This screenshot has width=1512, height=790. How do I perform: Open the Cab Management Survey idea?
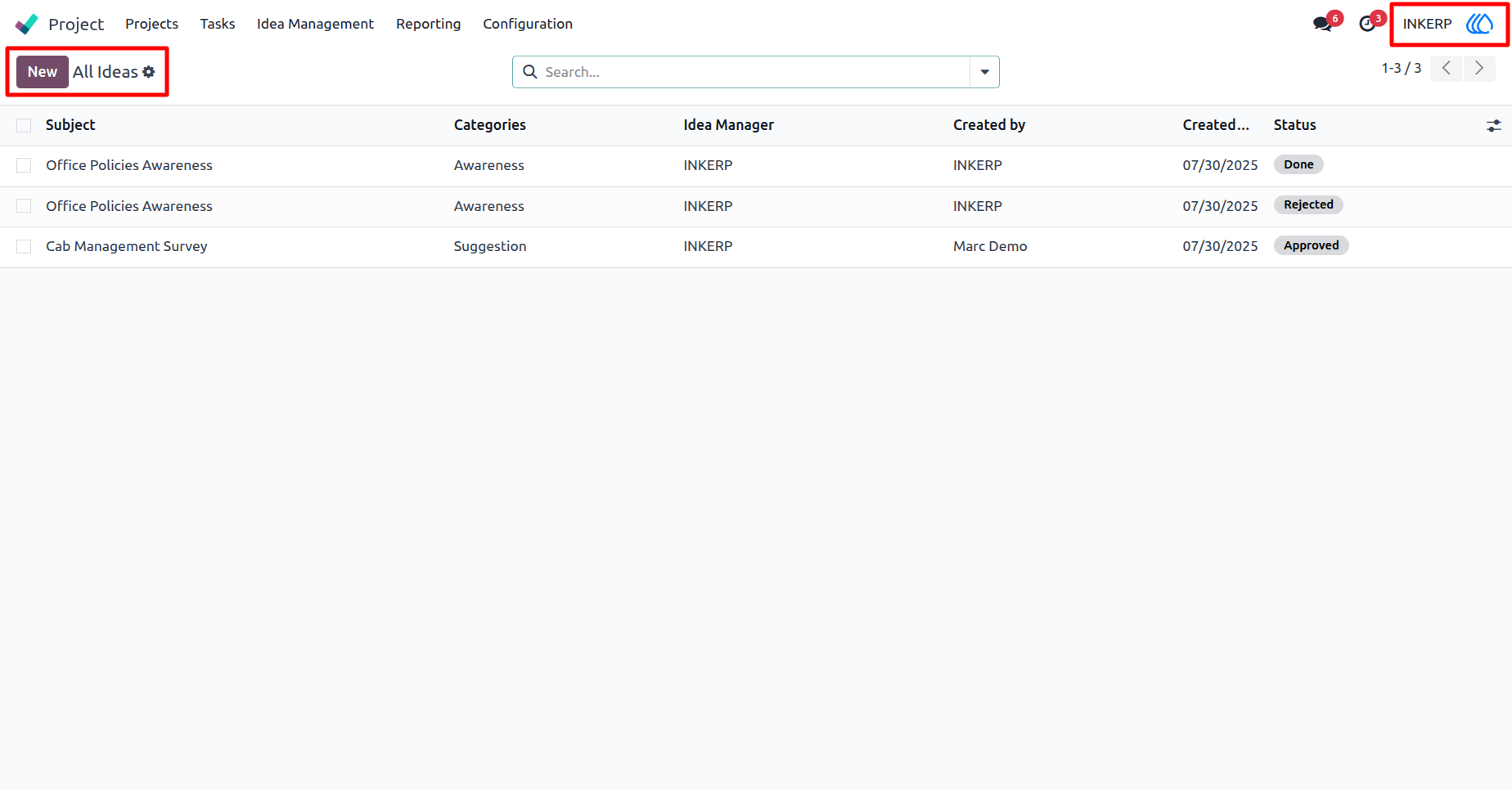coord(127,246)
